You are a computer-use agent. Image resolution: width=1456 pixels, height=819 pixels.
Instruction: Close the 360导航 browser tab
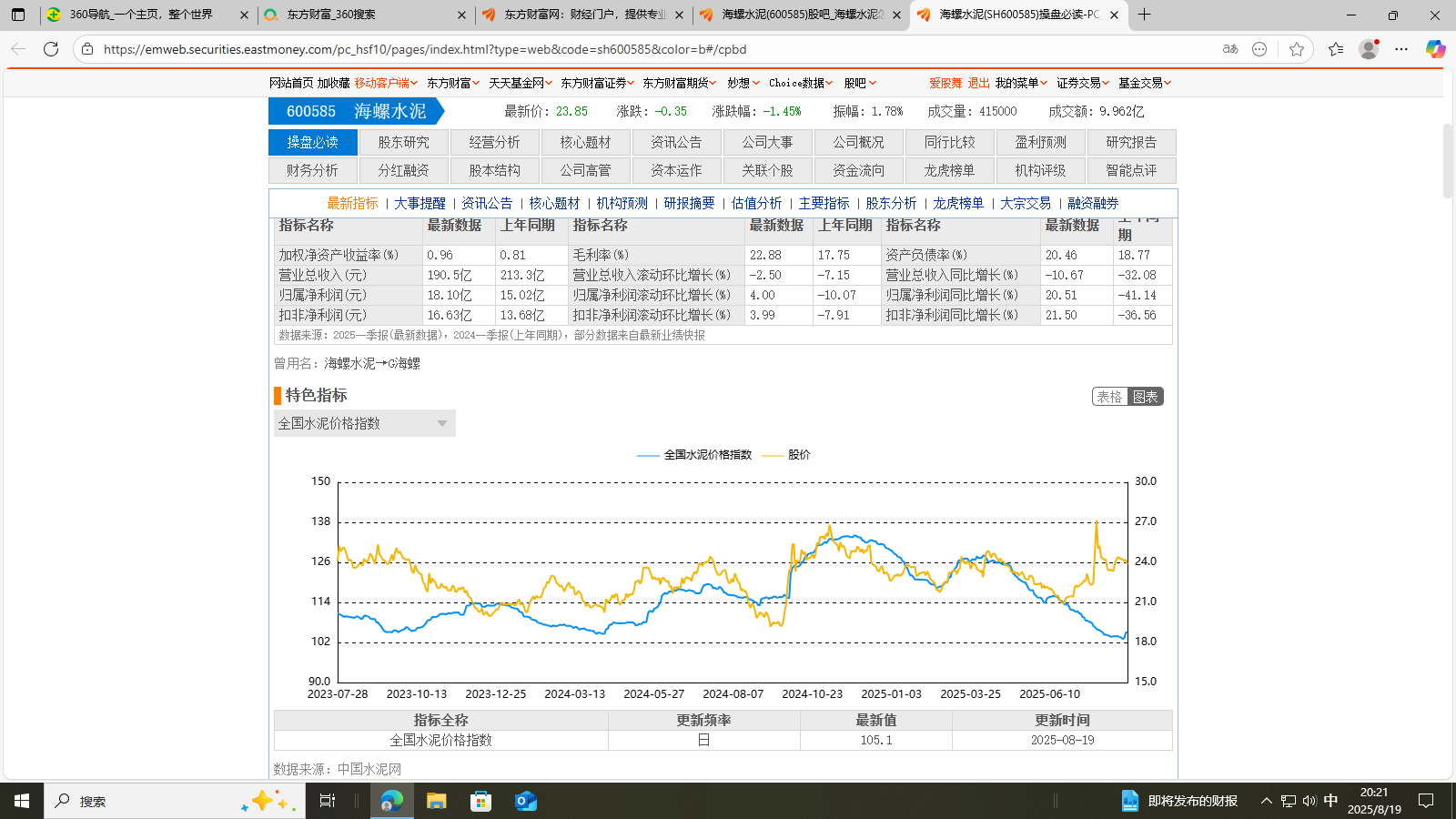(244, 15)
